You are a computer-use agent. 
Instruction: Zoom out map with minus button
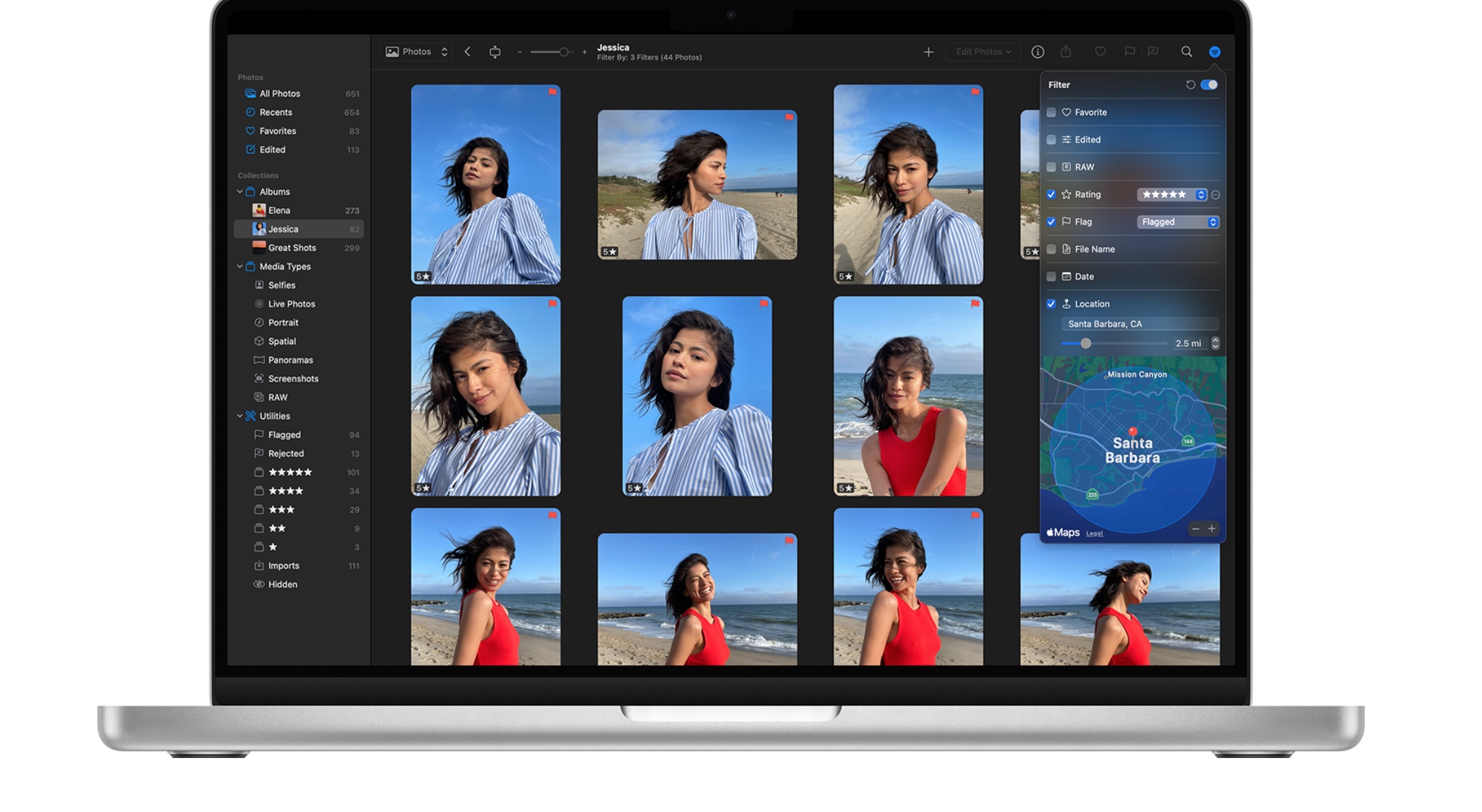(1195, 529)
